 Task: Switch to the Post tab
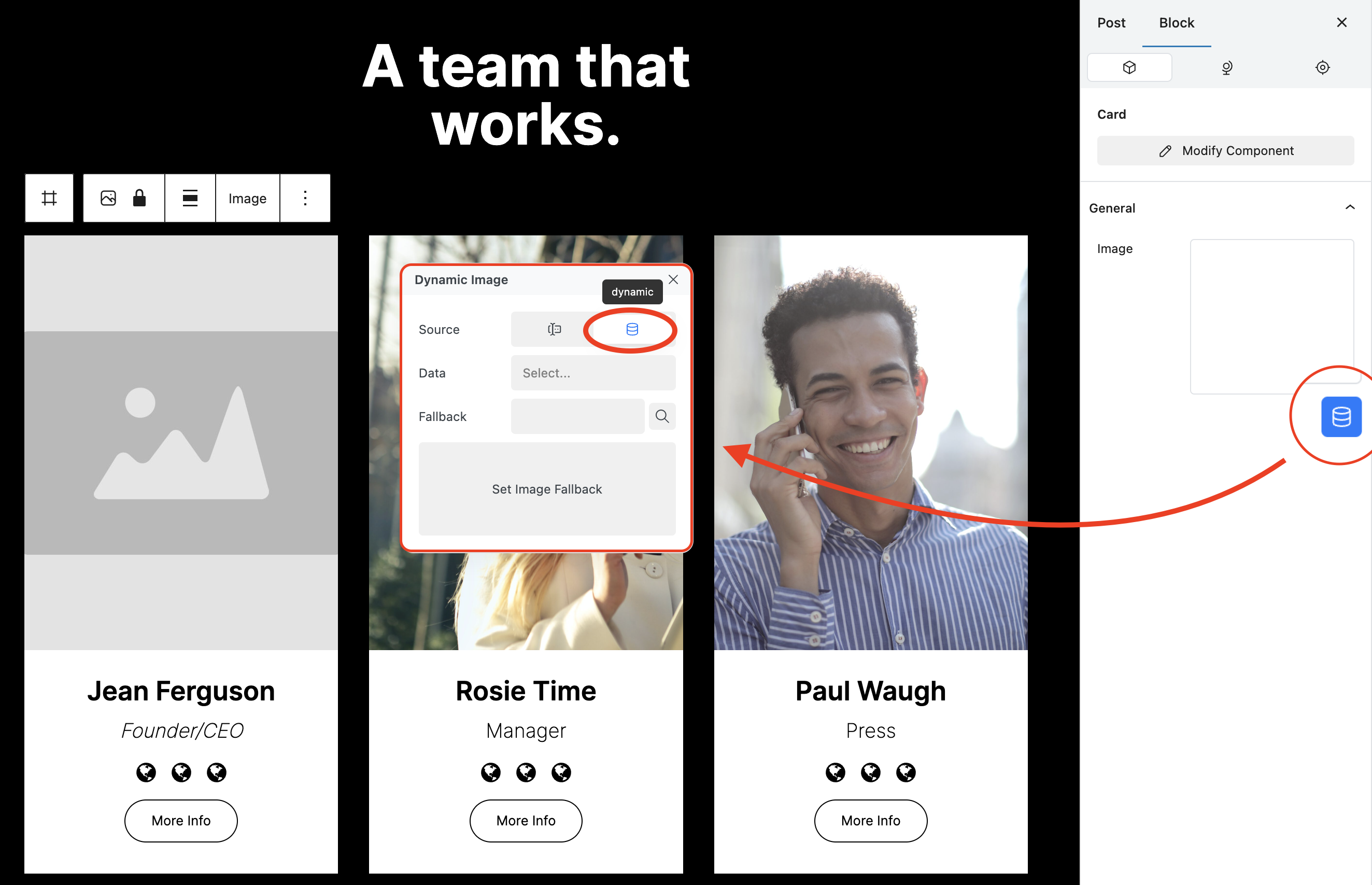click(1111, 23)
